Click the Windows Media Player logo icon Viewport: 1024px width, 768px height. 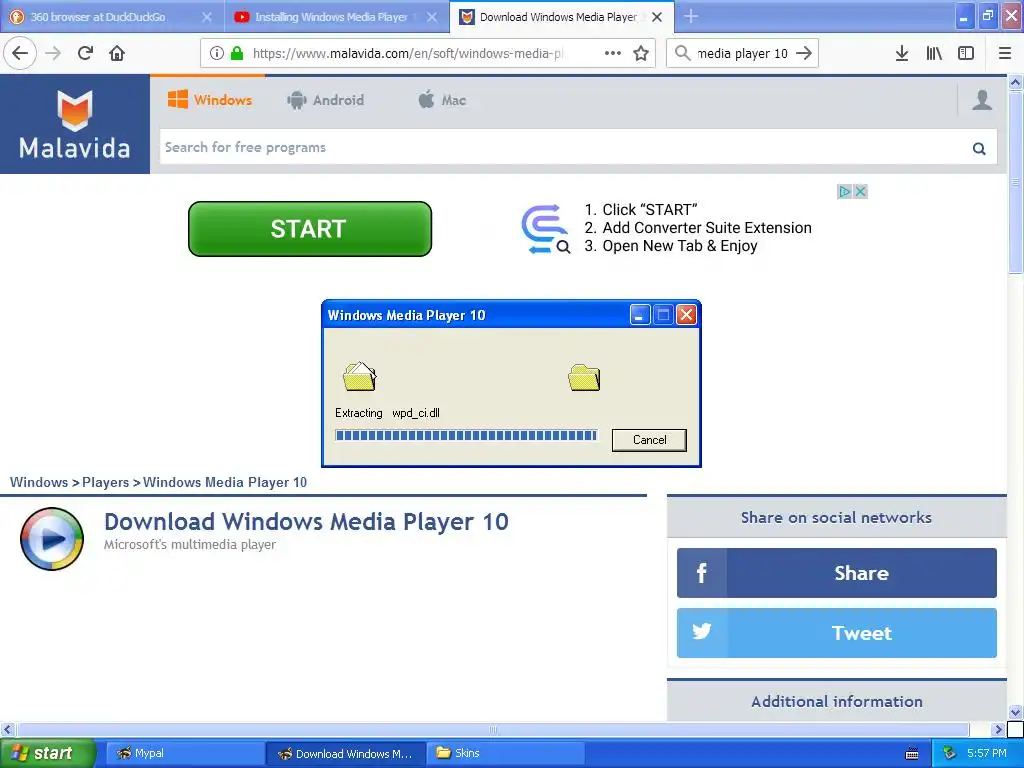[x=52, y=539]
